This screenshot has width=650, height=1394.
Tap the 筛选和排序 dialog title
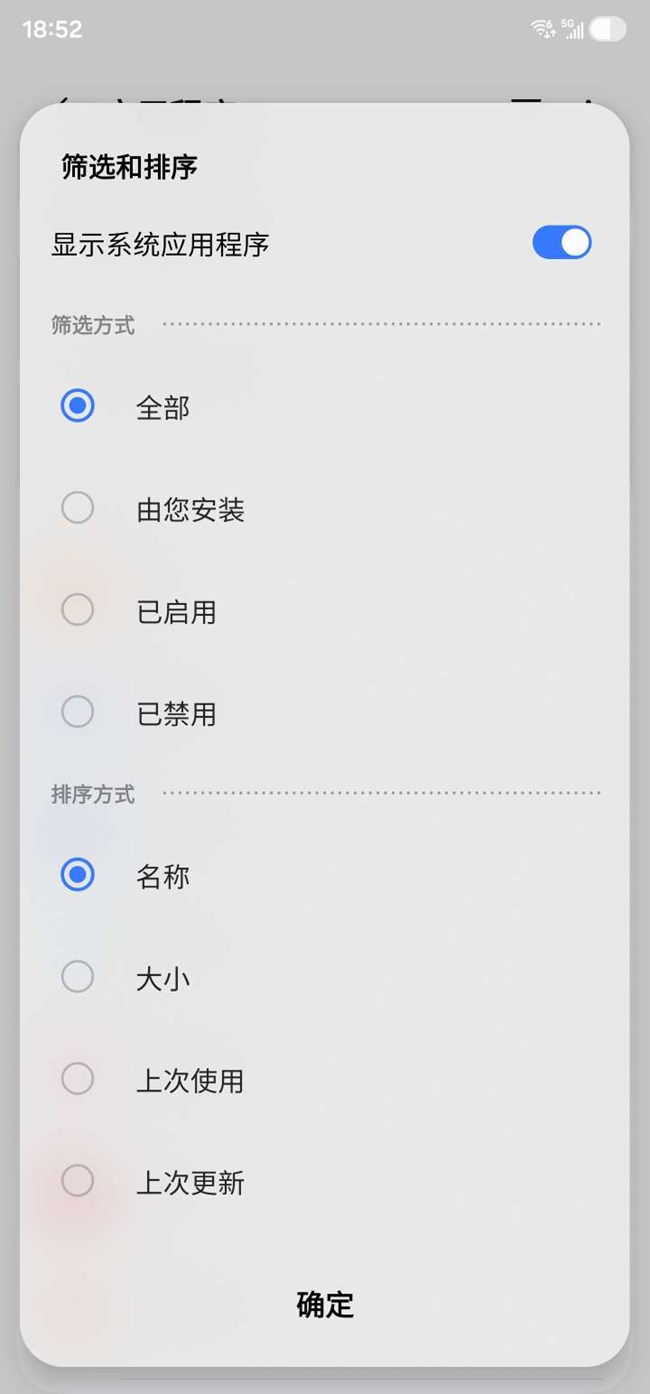click(129, 167)
